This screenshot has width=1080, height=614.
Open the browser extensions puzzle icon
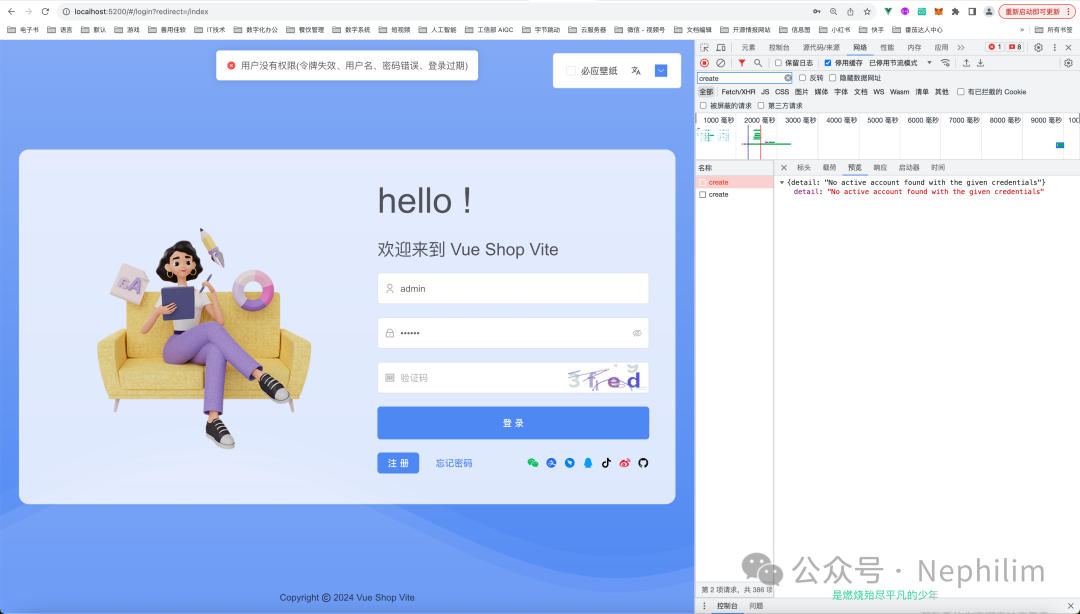coord(955,12)
